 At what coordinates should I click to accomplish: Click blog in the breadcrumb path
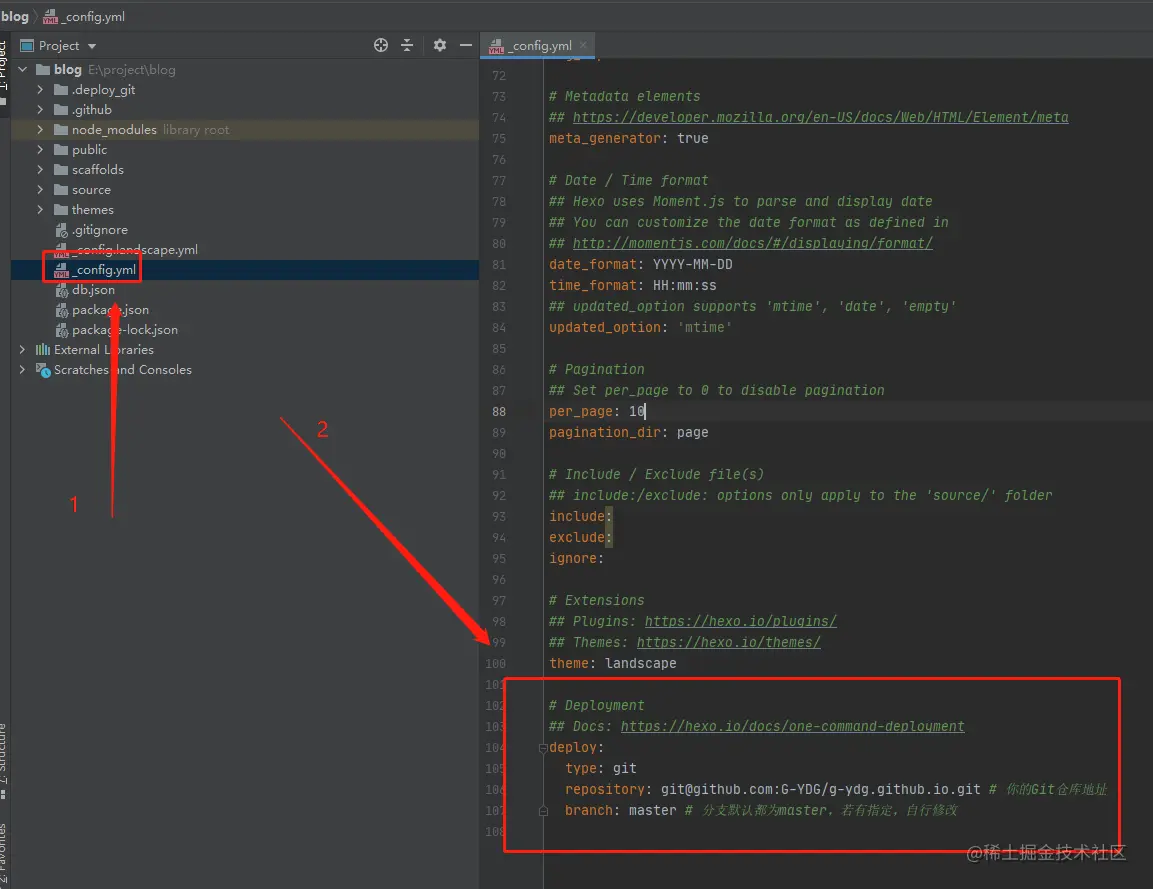(x=15, y=16)
